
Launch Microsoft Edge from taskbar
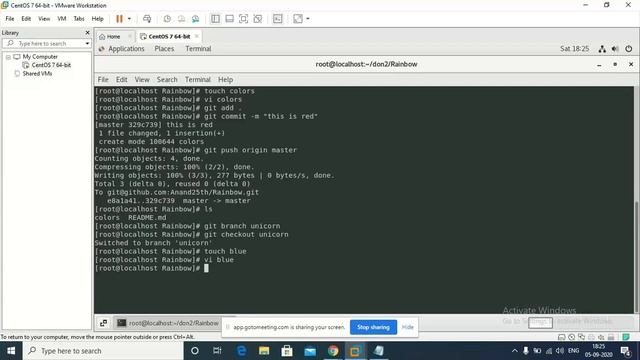point(241,351)
